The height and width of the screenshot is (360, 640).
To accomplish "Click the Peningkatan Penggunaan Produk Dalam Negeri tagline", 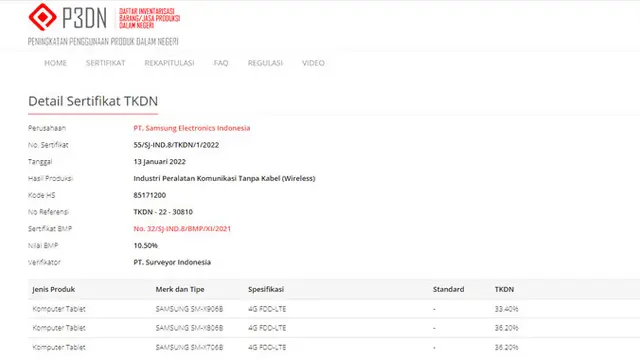I will 103,42.
